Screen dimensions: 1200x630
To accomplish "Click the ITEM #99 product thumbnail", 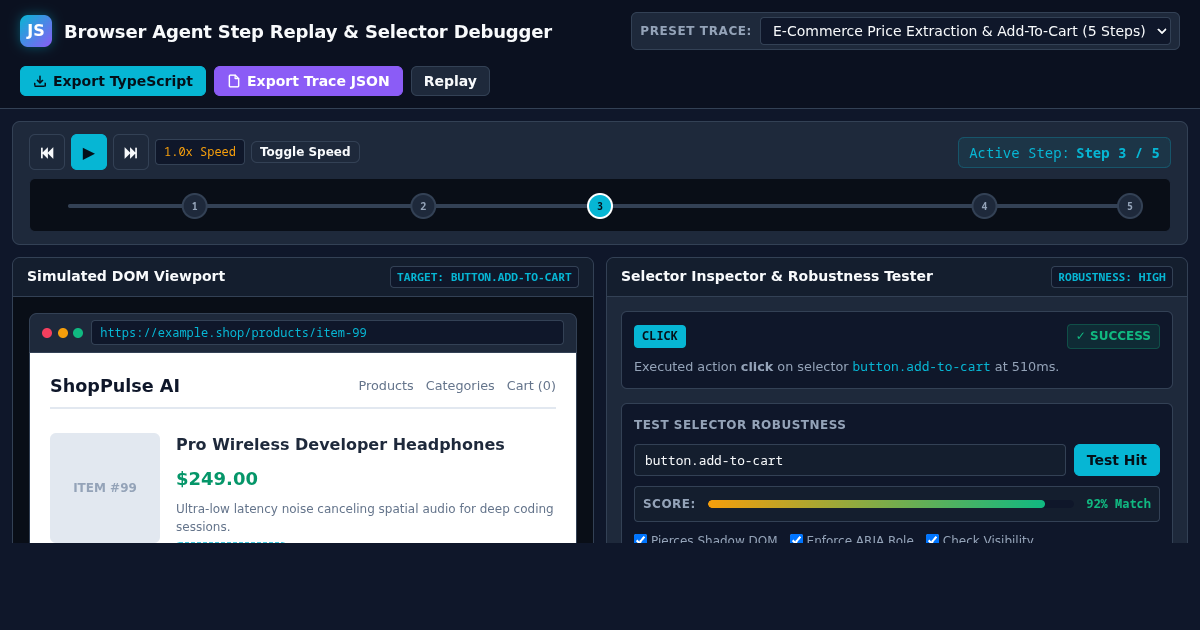I will [105, 488].
